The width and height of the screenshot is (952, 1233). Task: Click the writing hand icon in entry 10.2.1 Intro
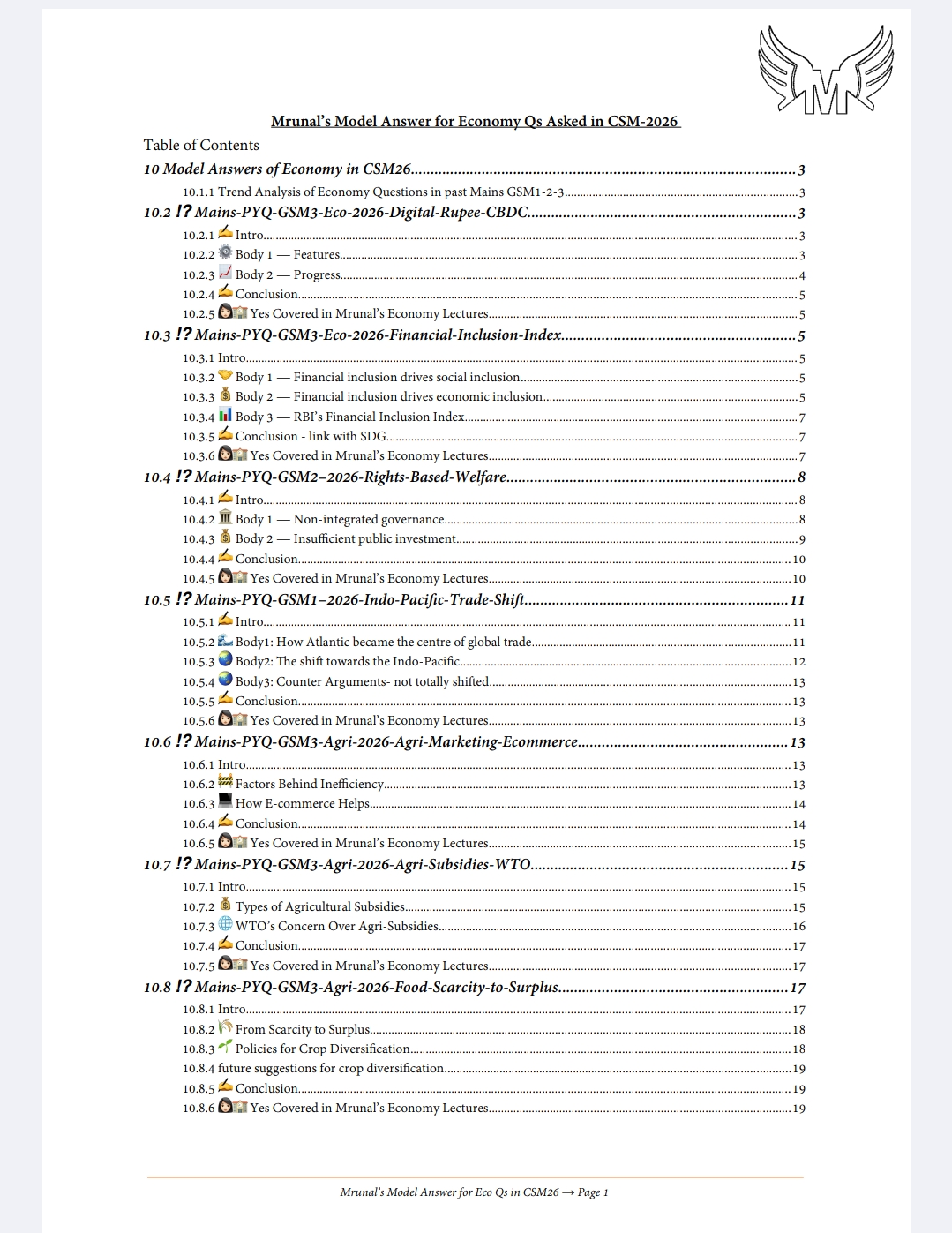coord(225,233)
